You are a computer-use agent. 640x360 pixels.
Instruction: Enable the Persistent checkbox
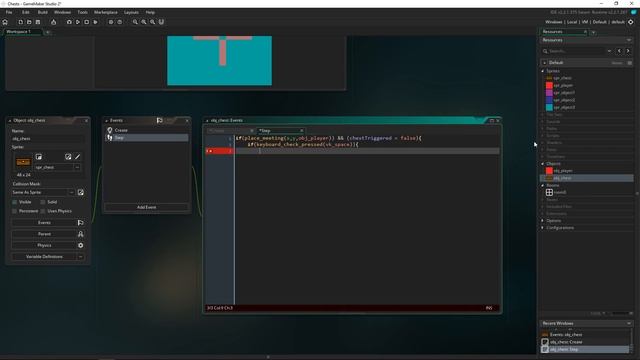(x=15, y=211)
